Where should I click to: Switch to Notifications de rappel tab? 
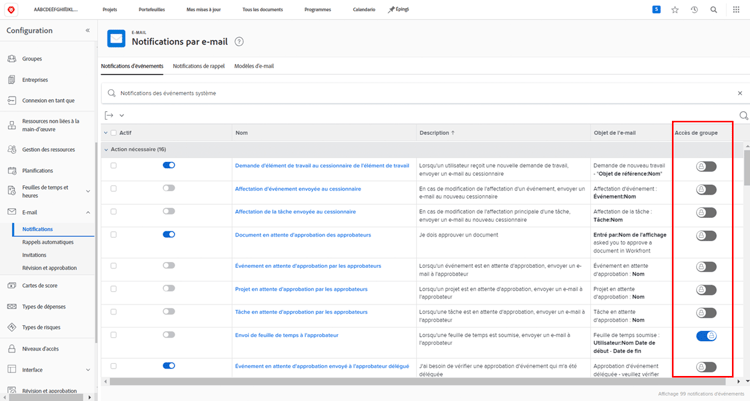click(x=198, y=66)
